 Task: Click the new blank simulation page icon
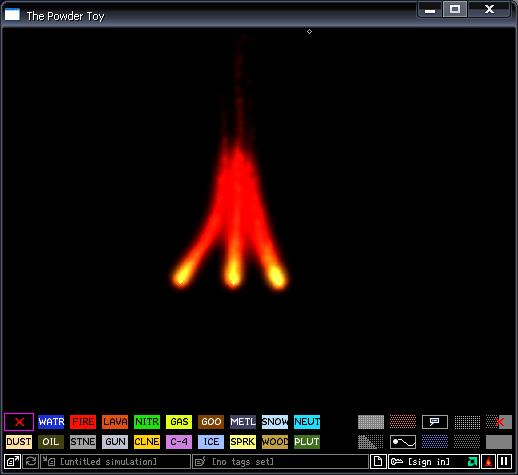[378, 462]
